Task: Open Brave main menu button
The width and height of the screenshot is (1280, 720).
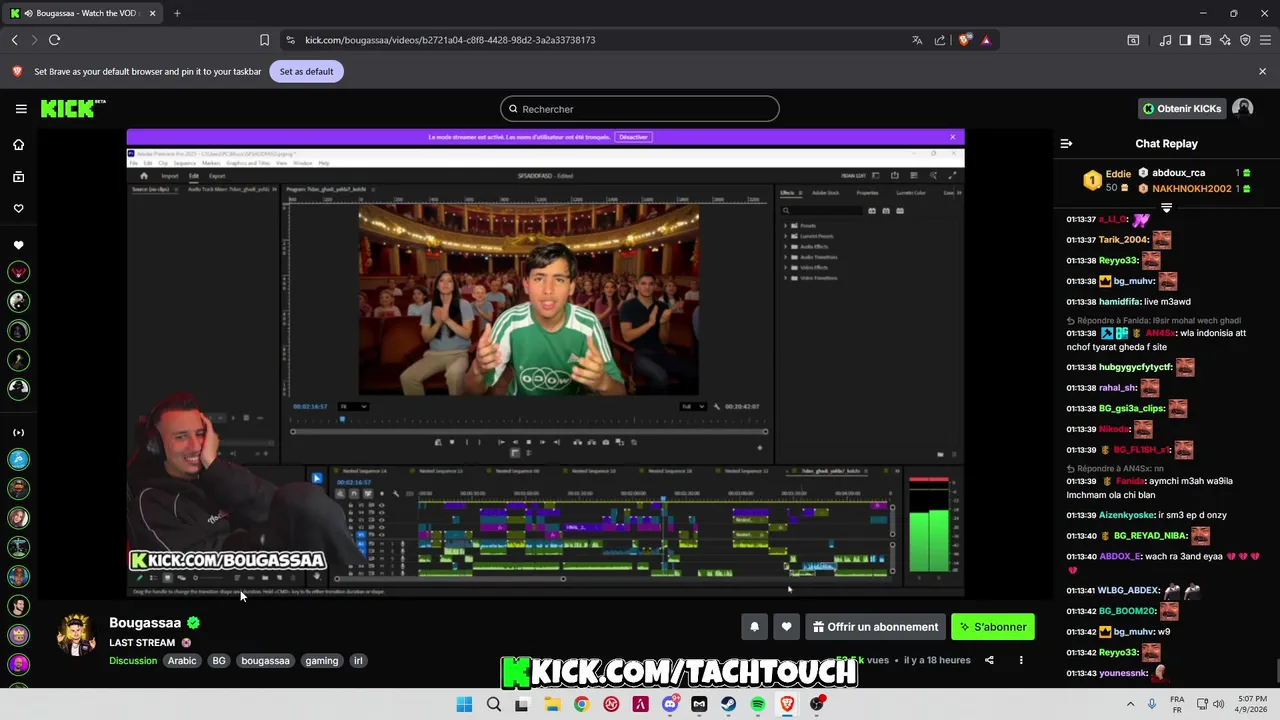Action: point(1264,40)
